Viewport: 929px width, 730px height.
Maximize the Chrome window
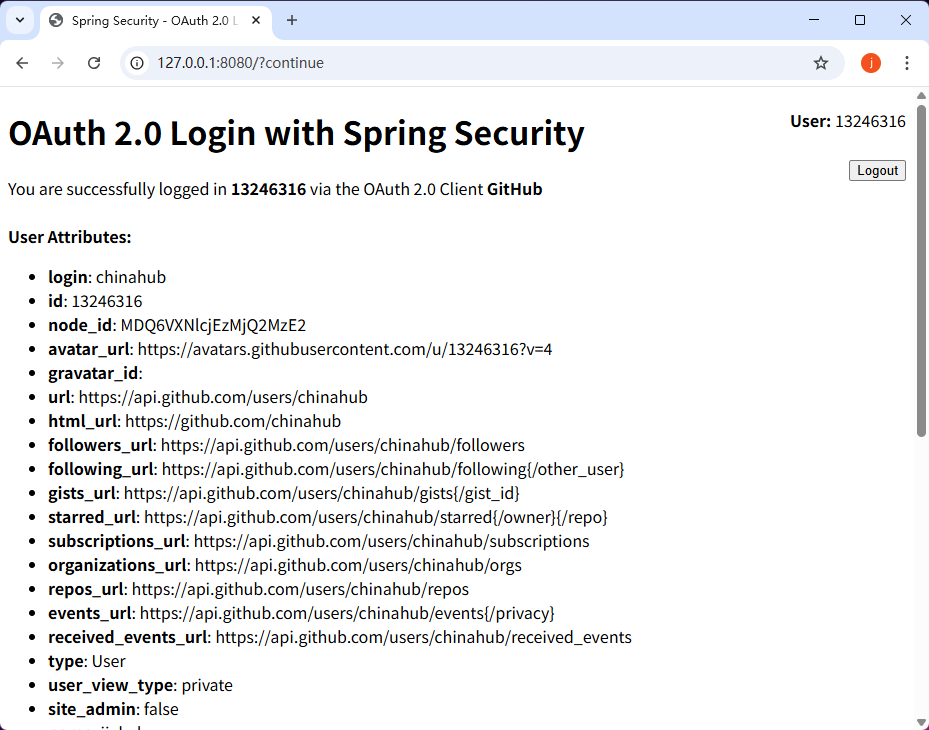click(x=860, y=20)
